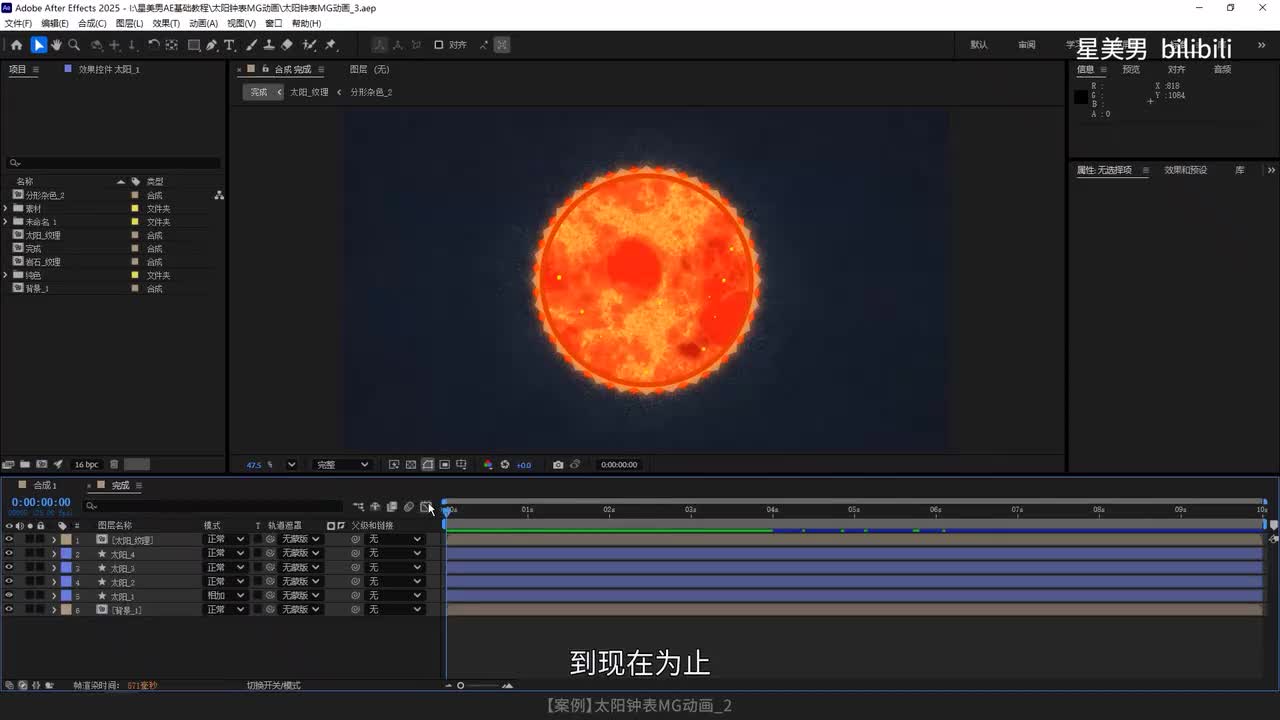Switch to the 合成1 timeline tab
This screenshot has height=720, width=1280.
45,486
